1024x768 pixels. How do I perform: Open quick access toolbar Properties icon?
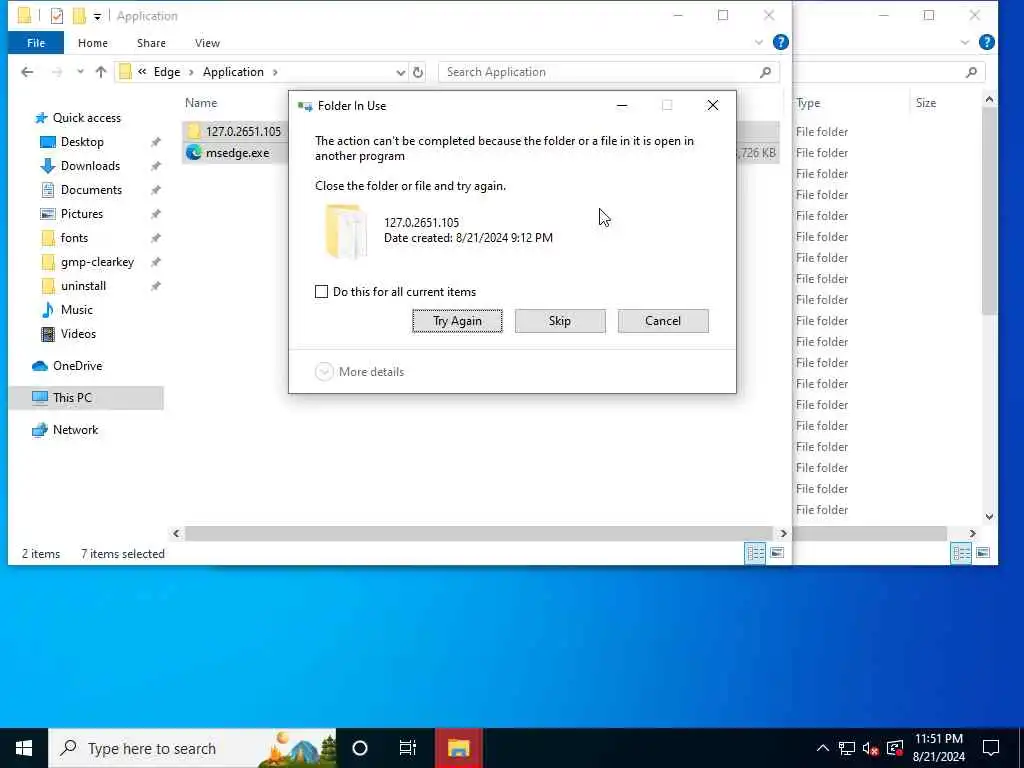click(x=57, y=16)
